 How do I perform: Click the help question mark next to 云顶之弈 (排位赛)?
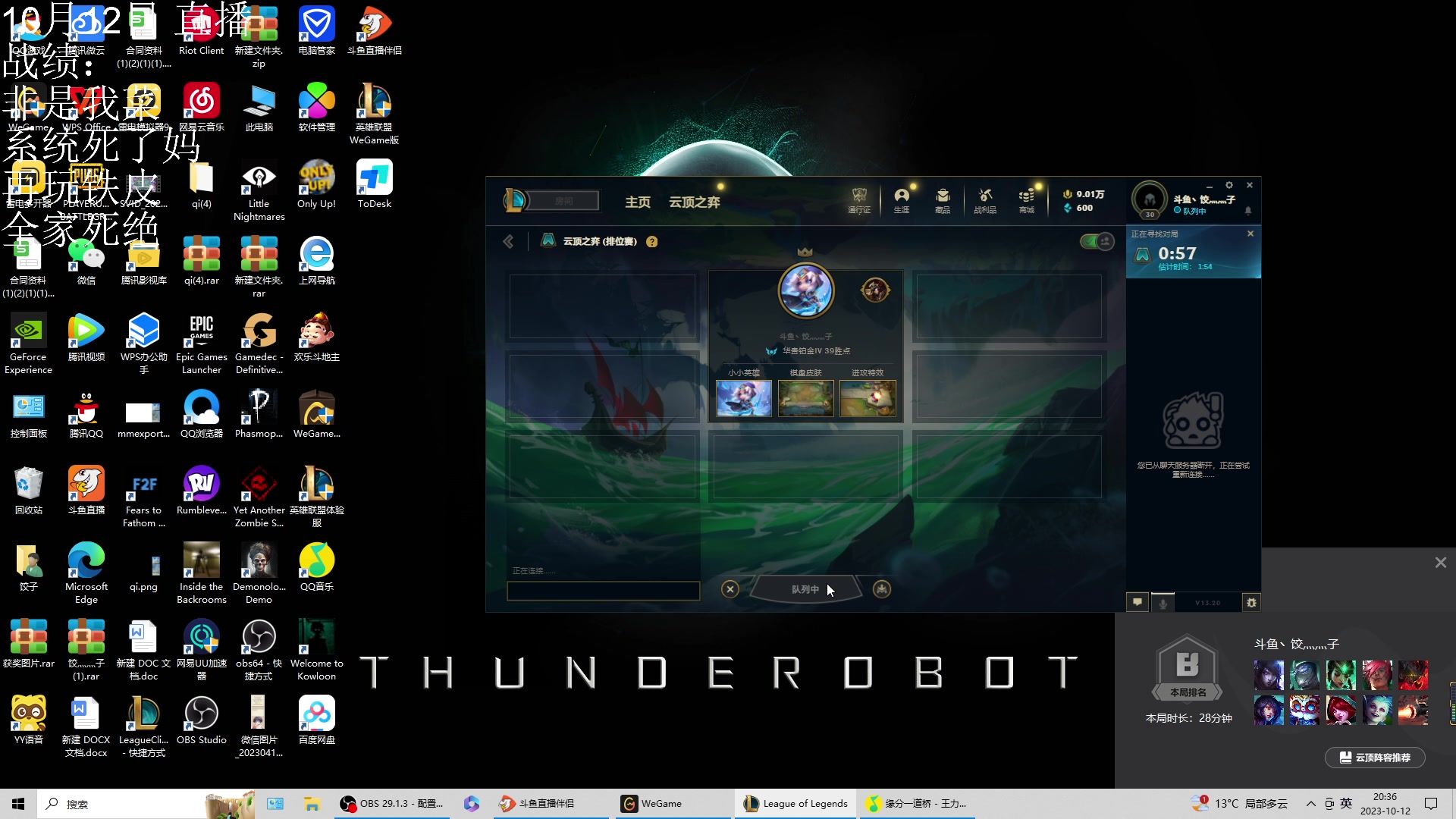coord(652,242)
